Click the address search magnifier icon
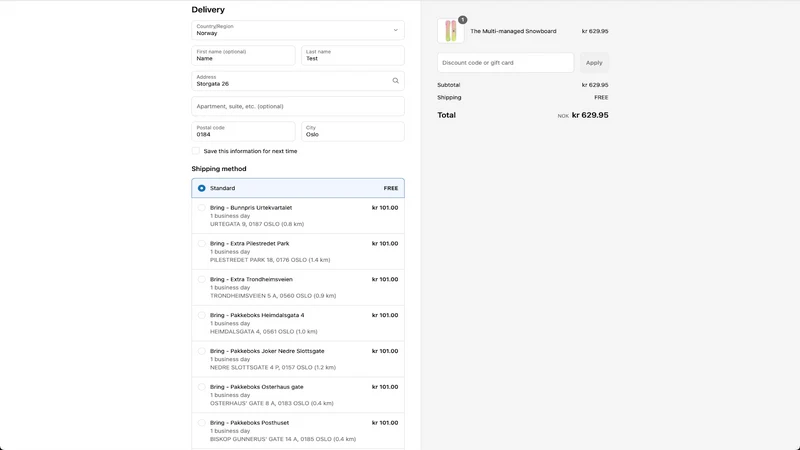Image resolution: width=800 pixels, height=450 pixels. pos(395,81)
